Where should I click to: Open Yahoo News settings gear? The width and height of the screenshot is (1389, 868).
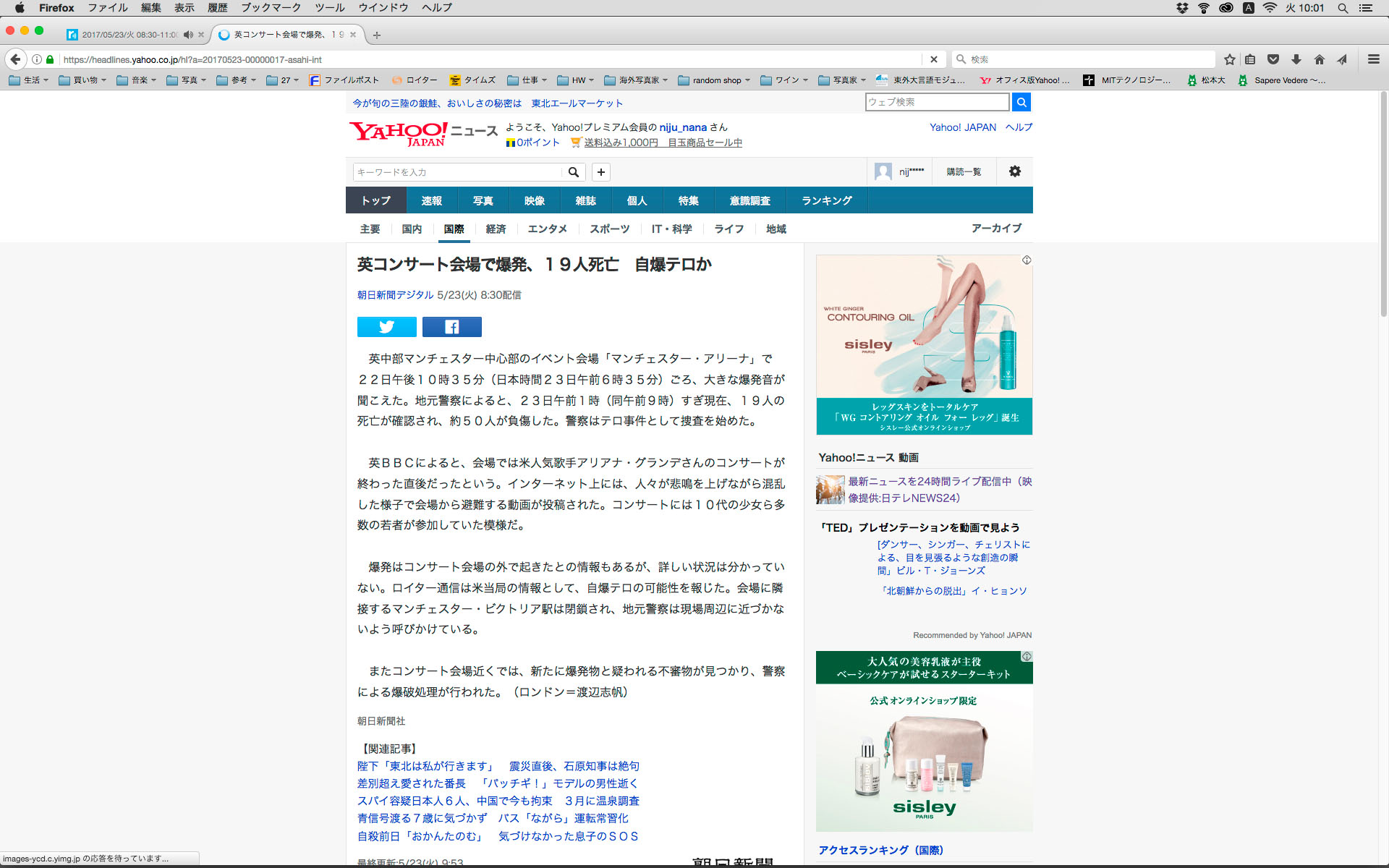tap(1014, 171)
